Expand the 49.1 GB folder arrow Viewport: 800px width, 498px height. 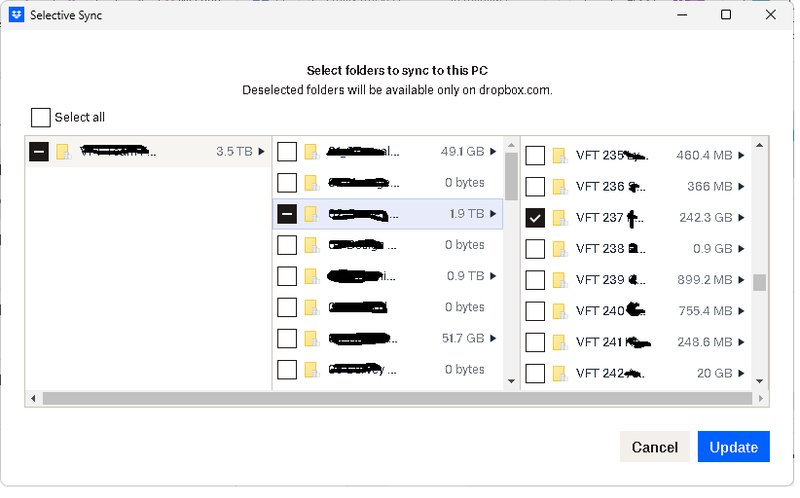493,152
